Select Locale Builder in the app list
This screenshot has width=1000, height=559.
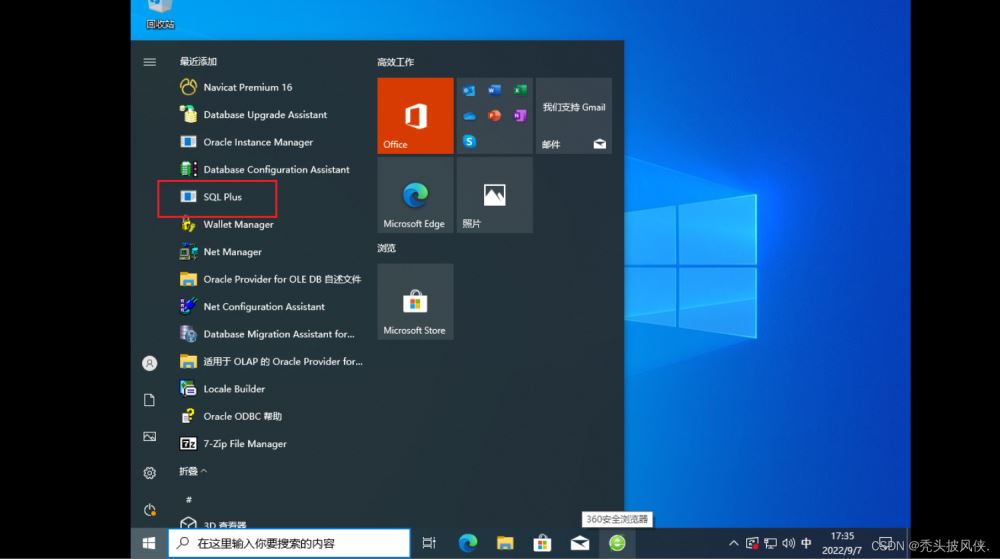[x=234, y=389]
